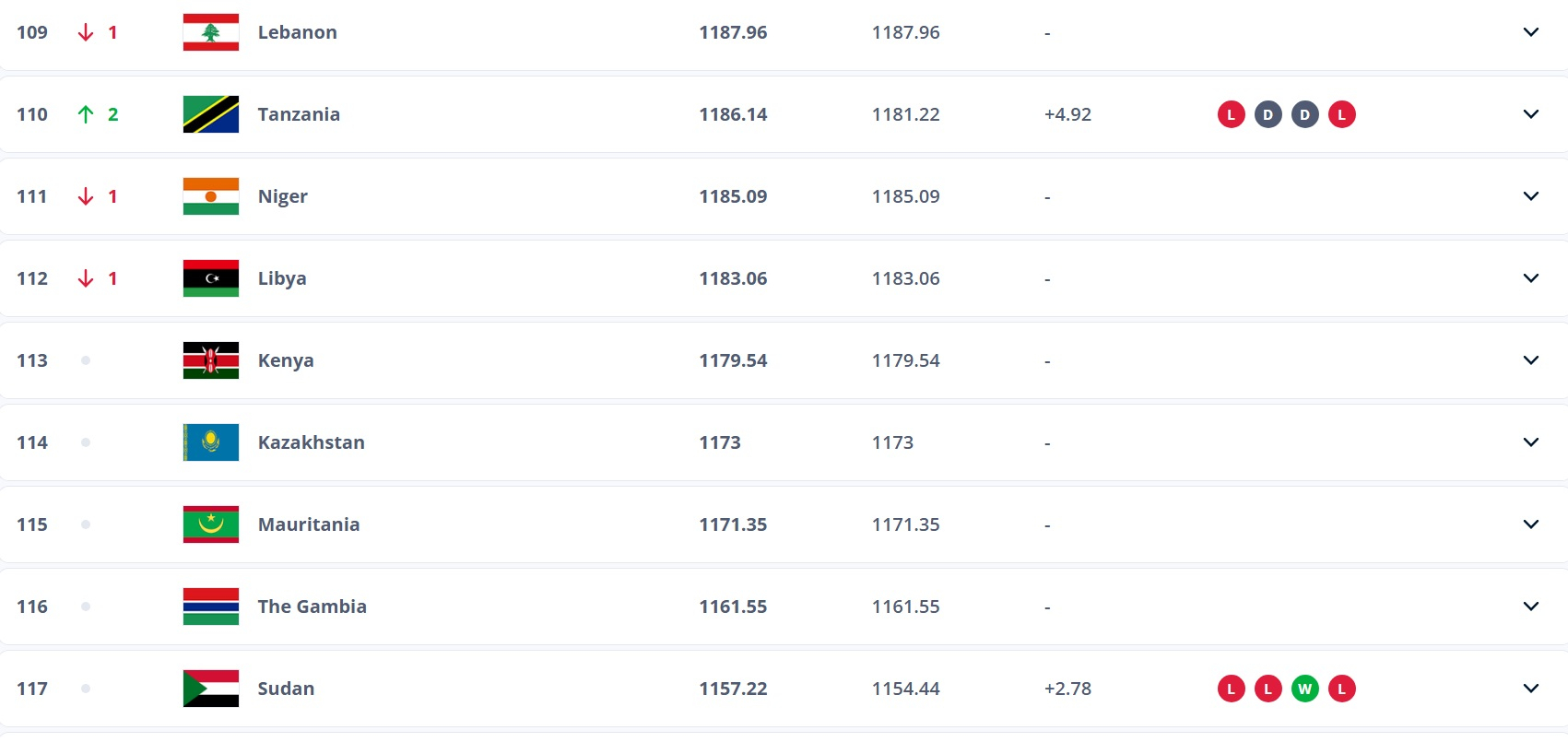Click the Mauritania flag icon

211,524
